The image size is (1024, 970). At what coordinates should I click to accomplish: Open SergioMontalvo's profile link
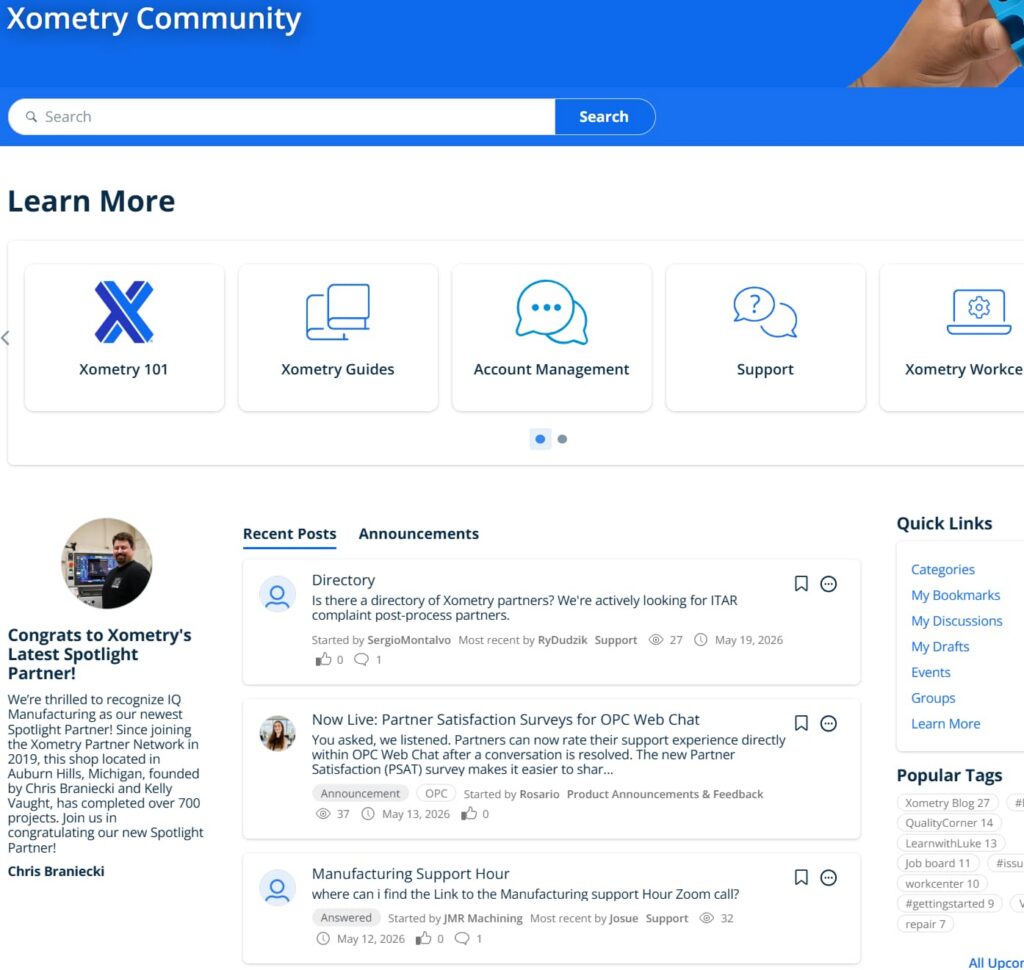409,640
